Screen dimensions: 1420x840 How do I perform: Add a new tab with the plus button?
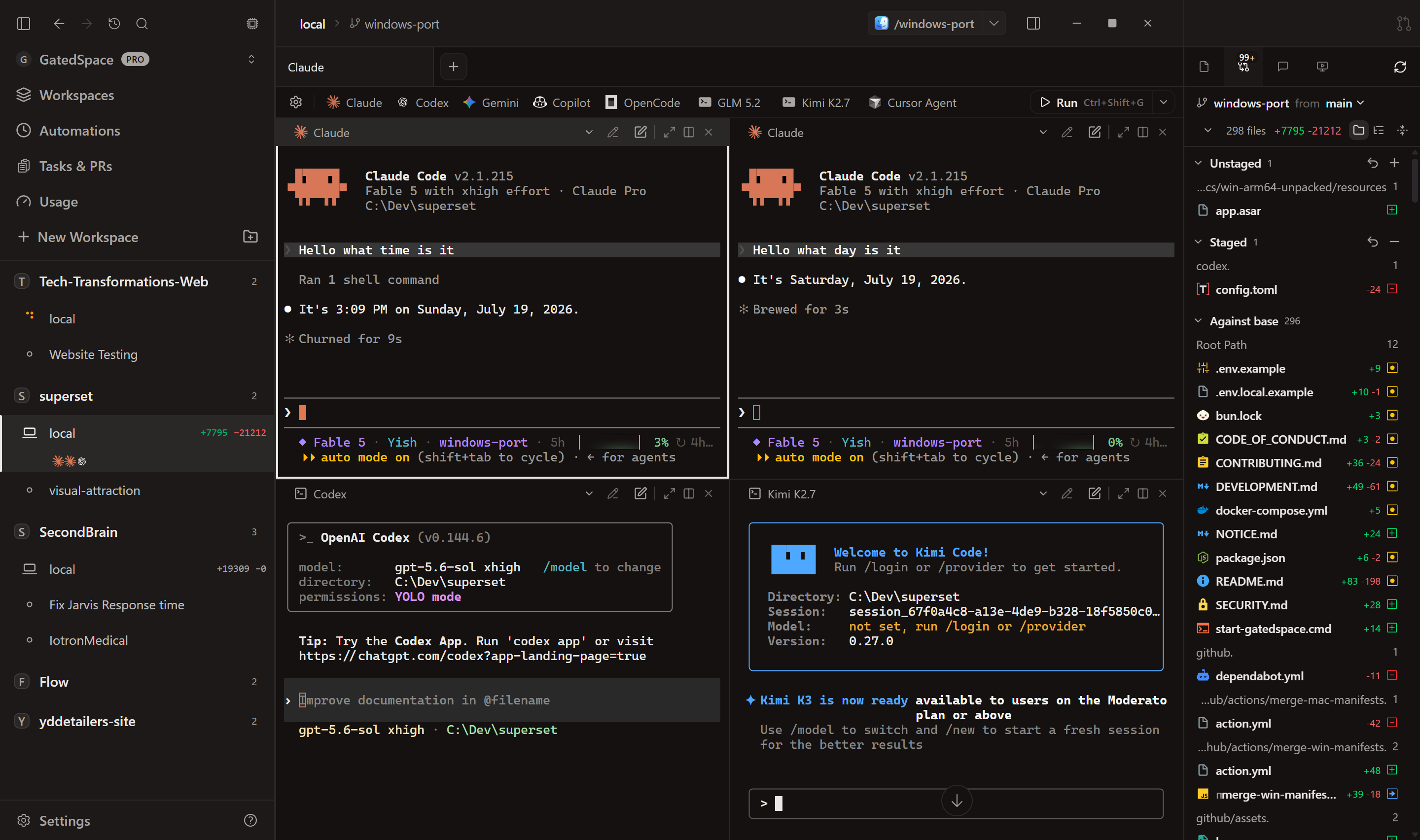(x=453, y=67)
